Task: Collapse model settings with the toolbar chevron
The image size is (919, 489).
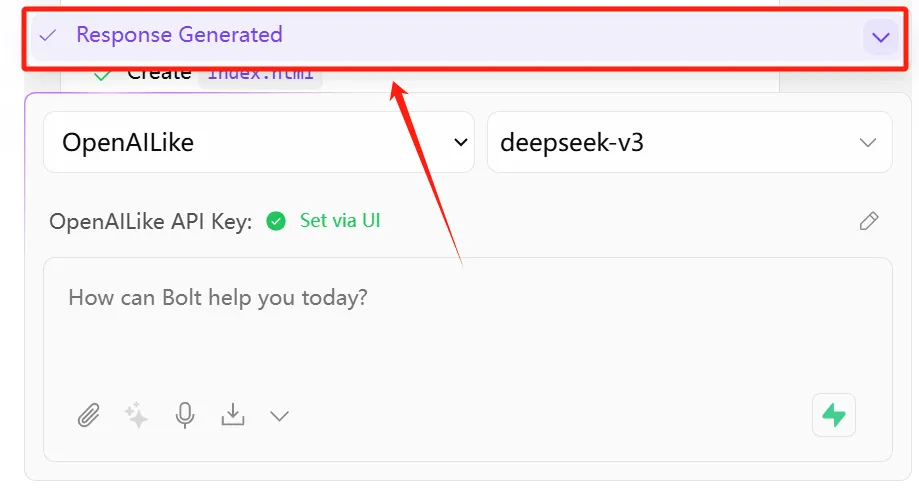Action: click(x=280, y=415)
